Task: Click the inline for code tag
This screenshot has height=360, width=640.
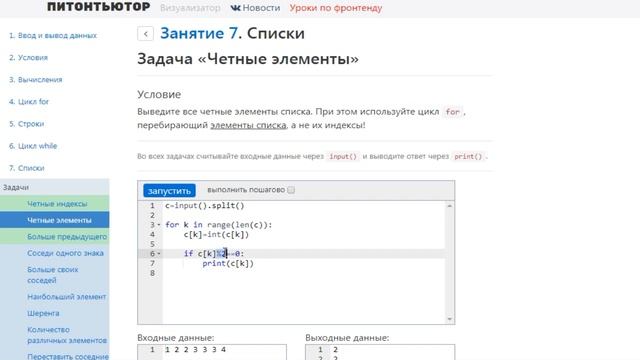Action: [x=452, y=112]
